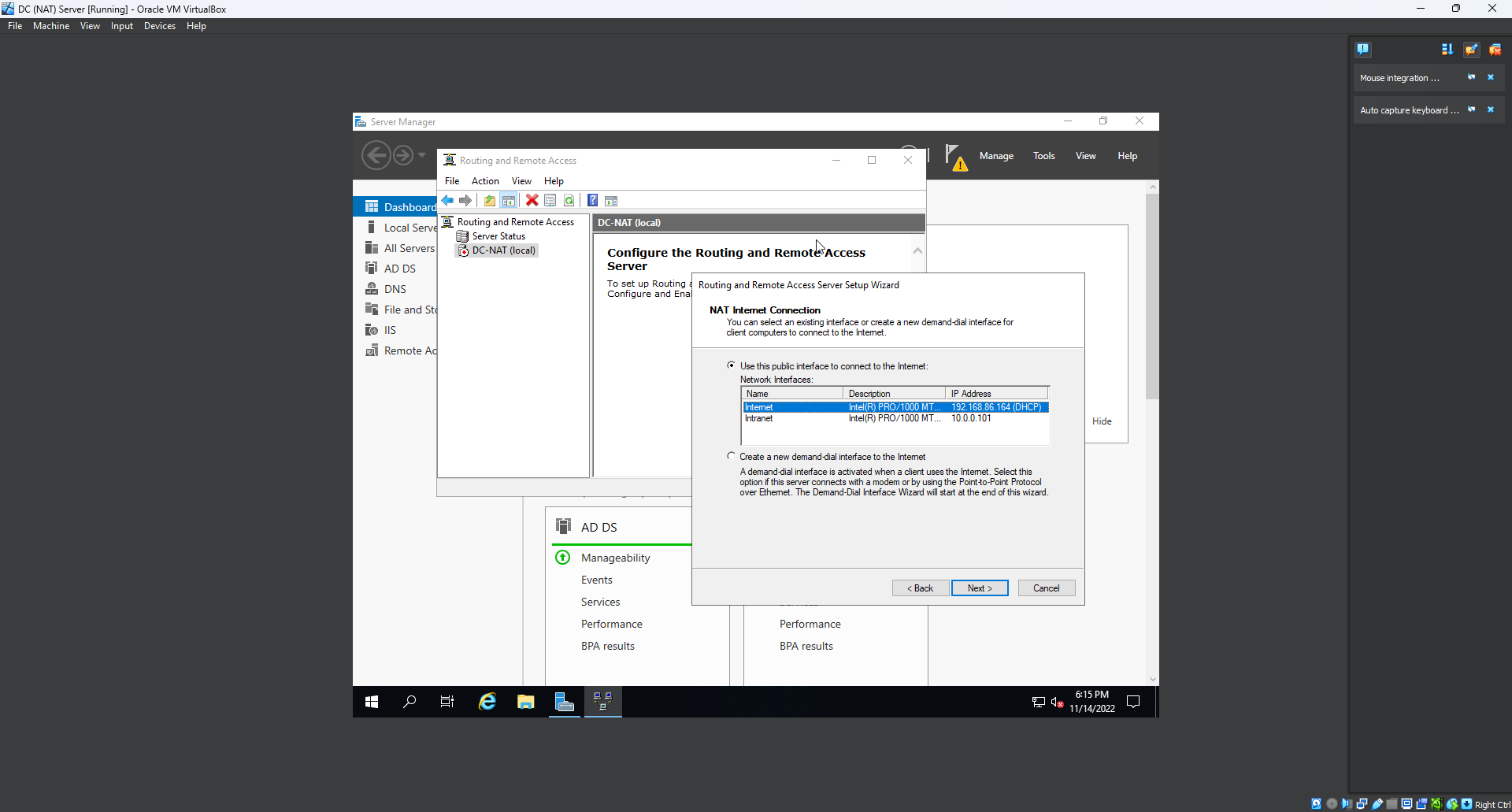Screen dimensions: 1512x812
Task: Click Hide link in Server Manager
Action: click(x=1102, y=421)
